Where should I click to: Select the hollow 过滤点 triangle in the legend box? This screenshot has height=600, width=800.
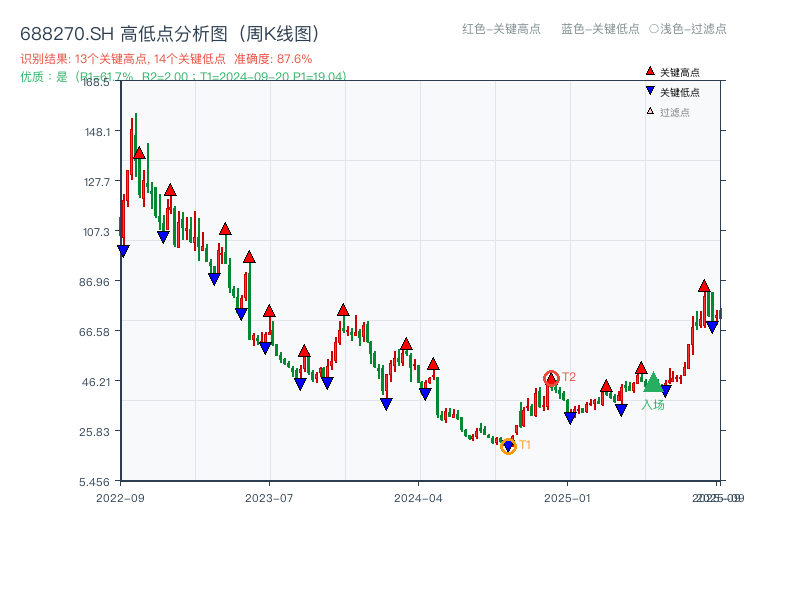coord(650,110)
